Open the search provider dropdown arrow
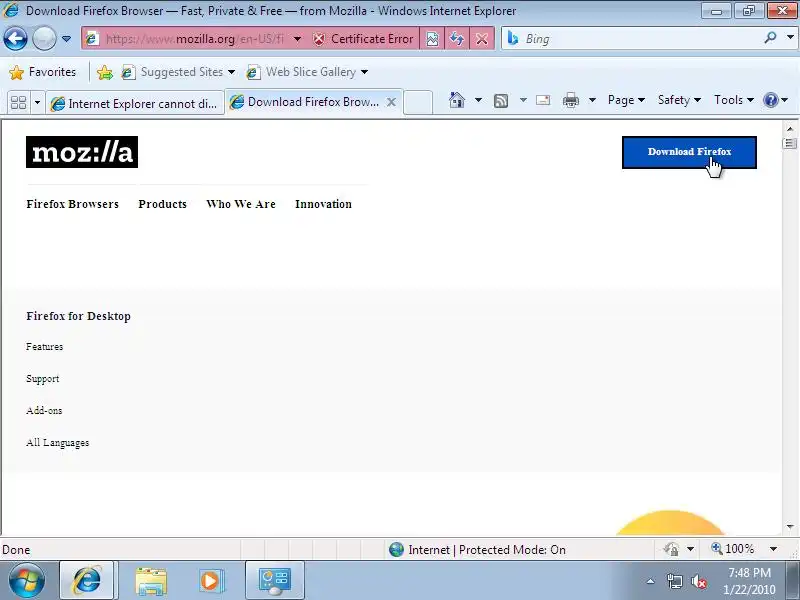This screenshot has width=800, height=600. (790, 37)
